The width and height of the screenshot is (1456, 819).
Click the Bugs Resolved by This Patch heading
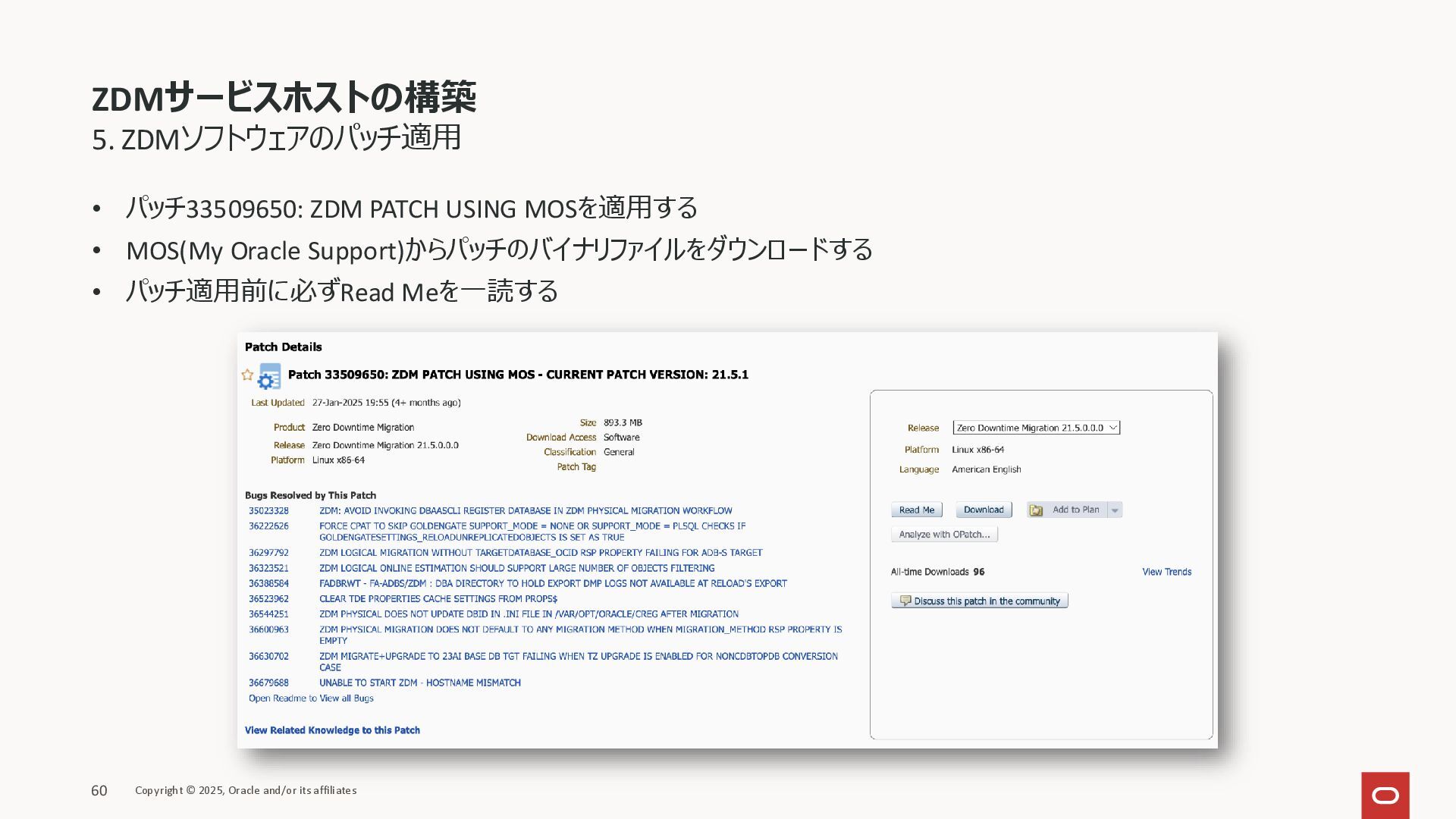pos(310,495)
